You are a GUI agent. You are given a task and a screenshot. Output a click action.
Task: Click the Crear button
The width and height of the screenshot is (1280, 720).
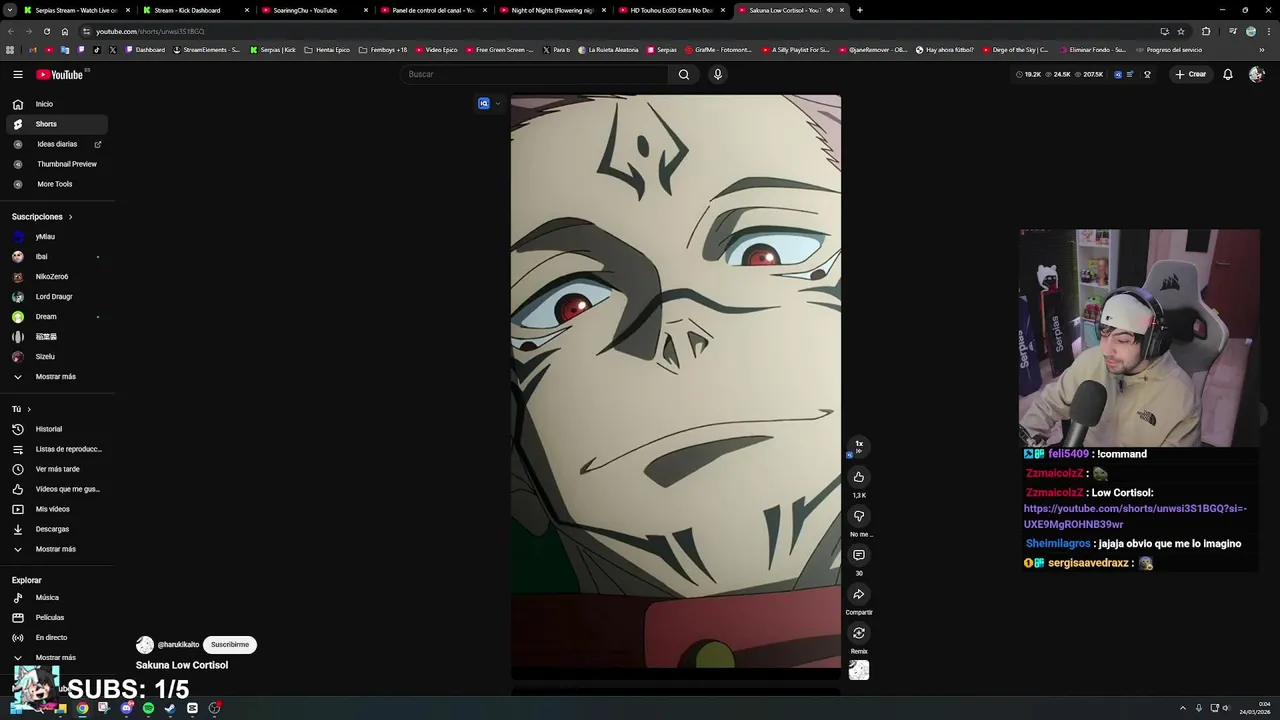tap(1190, 74)
